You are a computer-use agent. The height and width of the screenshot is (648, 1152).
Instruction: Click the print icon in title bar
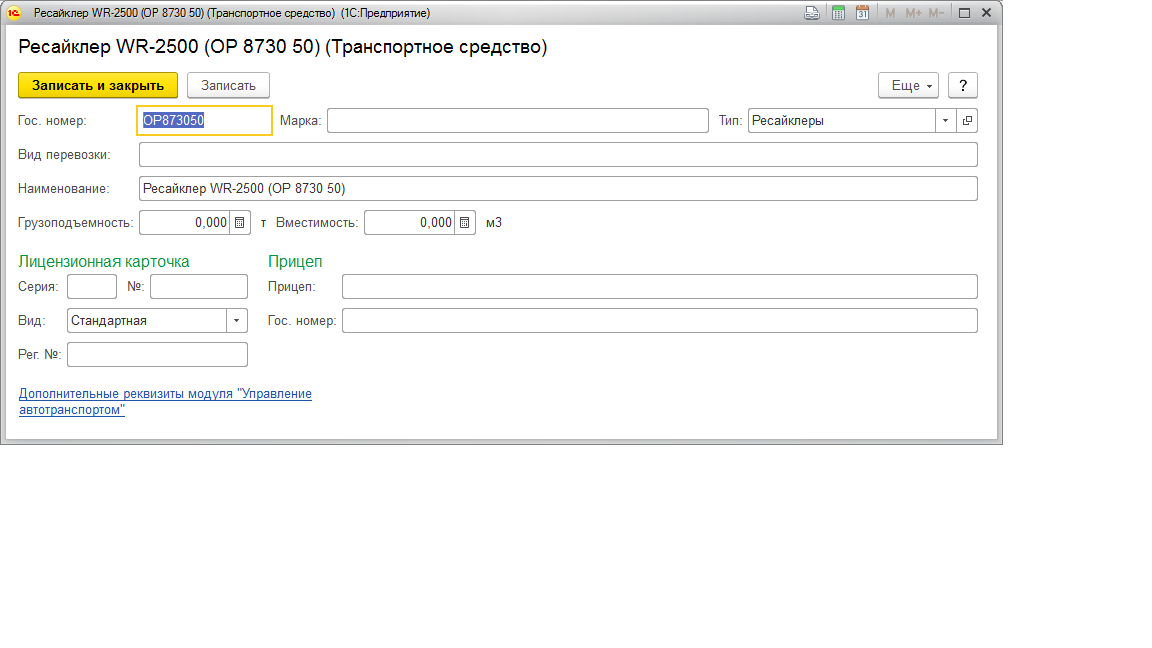(812, 13)
